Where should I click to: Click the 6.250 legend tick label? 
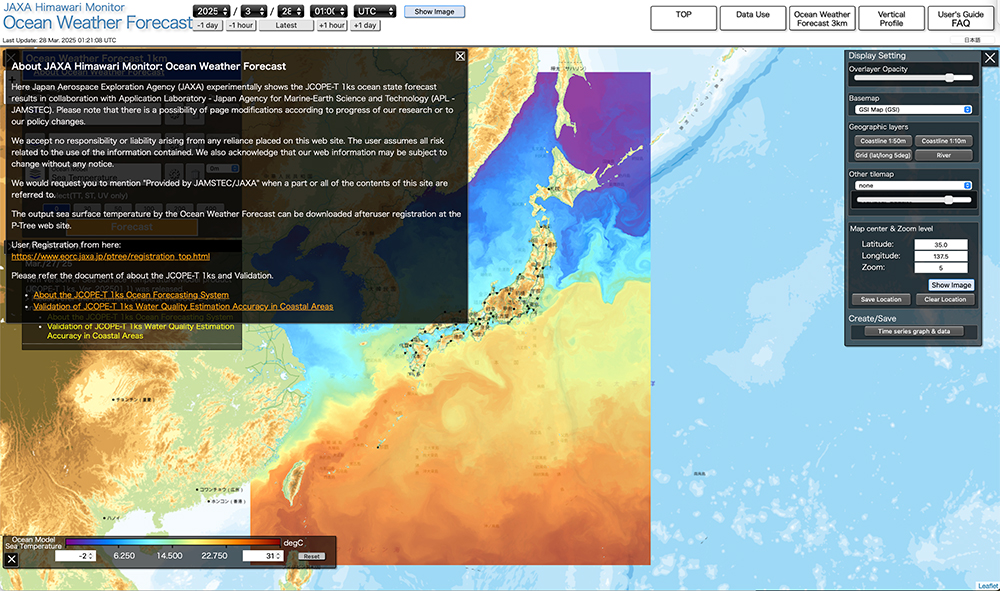click(124, 556)
